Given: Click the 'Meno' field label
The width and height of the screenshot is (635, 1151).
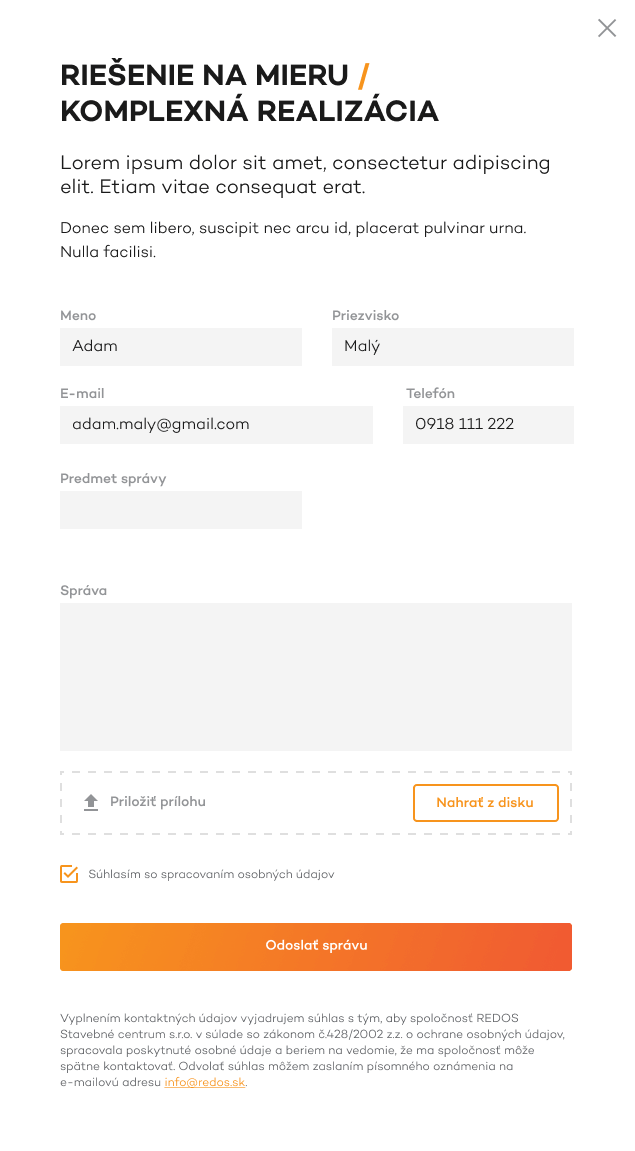Looking at the screenshot, I should coord(78,316).
